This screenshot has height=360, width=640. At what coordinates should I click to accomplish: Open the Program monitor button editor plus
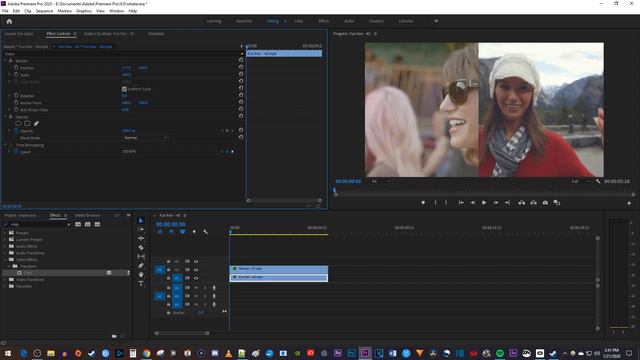[629, 203]
